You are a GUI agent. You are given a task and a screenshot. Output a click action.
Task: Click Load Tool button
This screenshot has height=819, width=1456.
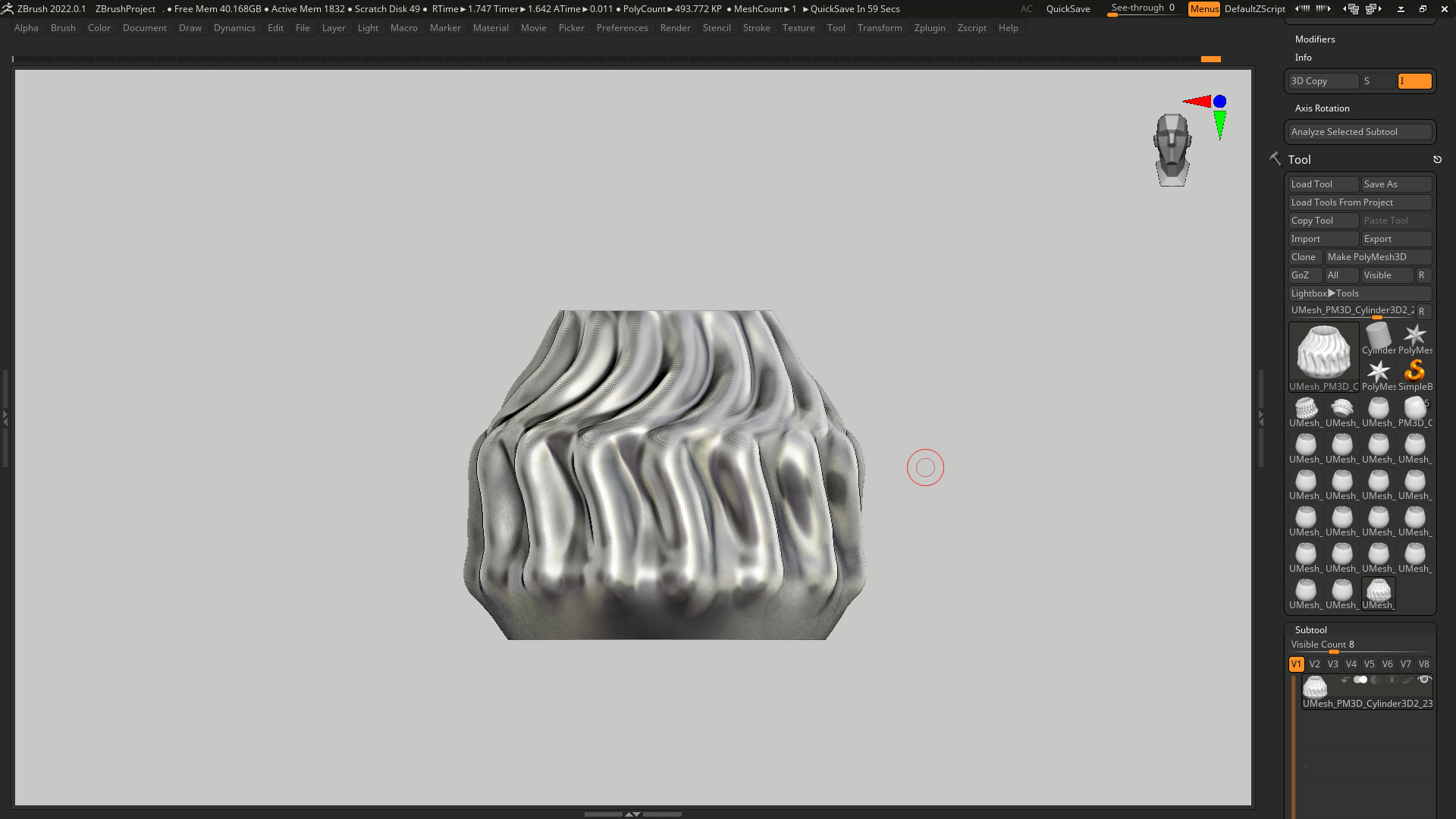coord(1324,184)
